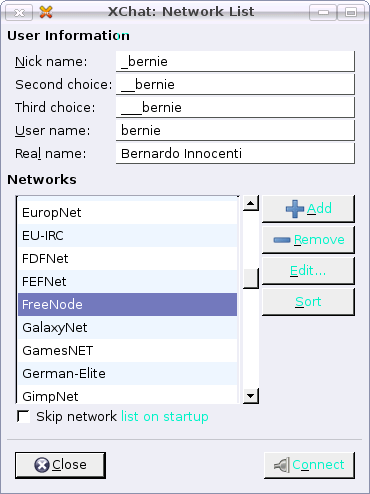Image resolution: width=370 pixels, height=494 pixels.
Task: Click the plug icon on Connect
Action: (x=282, y=465)
